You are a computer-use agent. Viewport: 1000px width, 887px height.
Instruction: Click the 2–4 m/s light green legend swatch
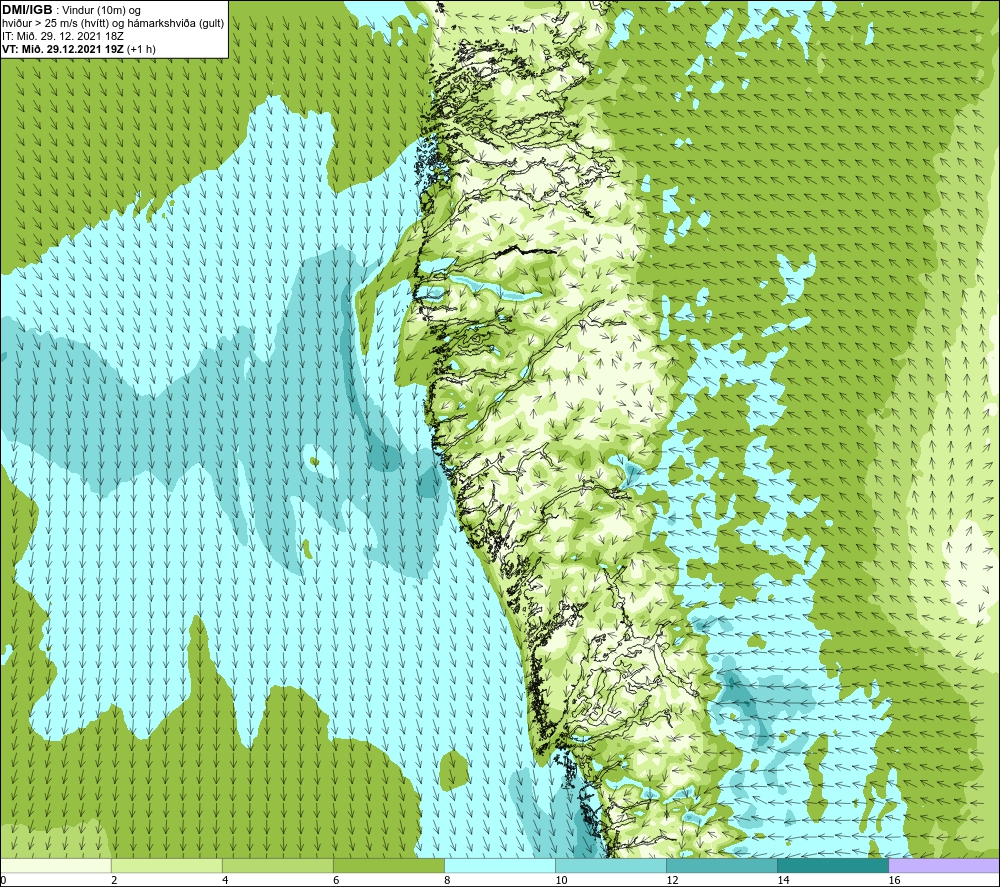166,865
